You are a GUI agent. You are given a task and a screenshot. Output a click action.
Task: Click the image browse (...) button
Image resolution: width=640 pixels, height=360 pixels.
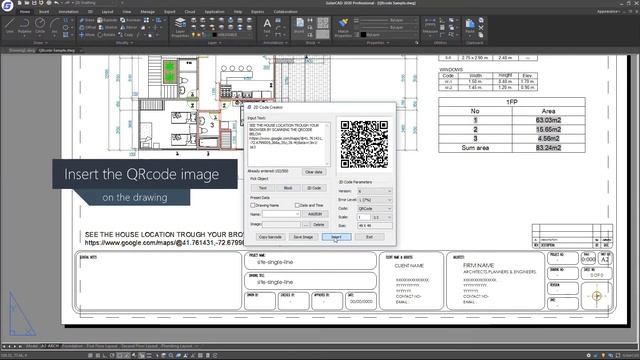[x=306, y=224]
